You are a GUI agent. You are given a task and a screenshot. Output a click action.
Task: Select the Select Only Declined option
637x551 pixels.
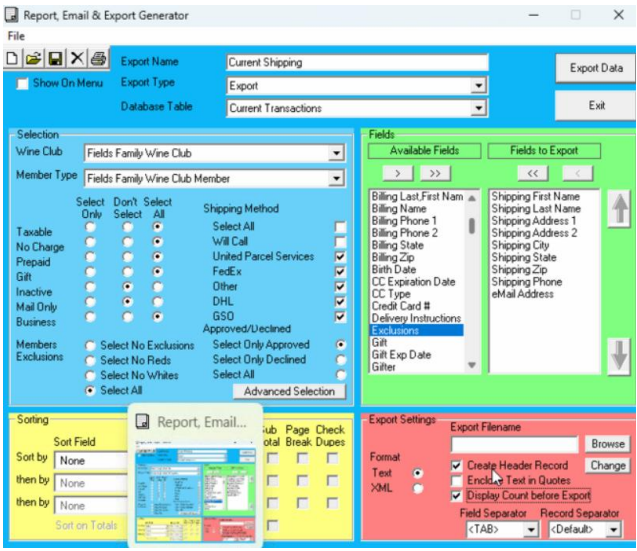click(x=340, y=360)
